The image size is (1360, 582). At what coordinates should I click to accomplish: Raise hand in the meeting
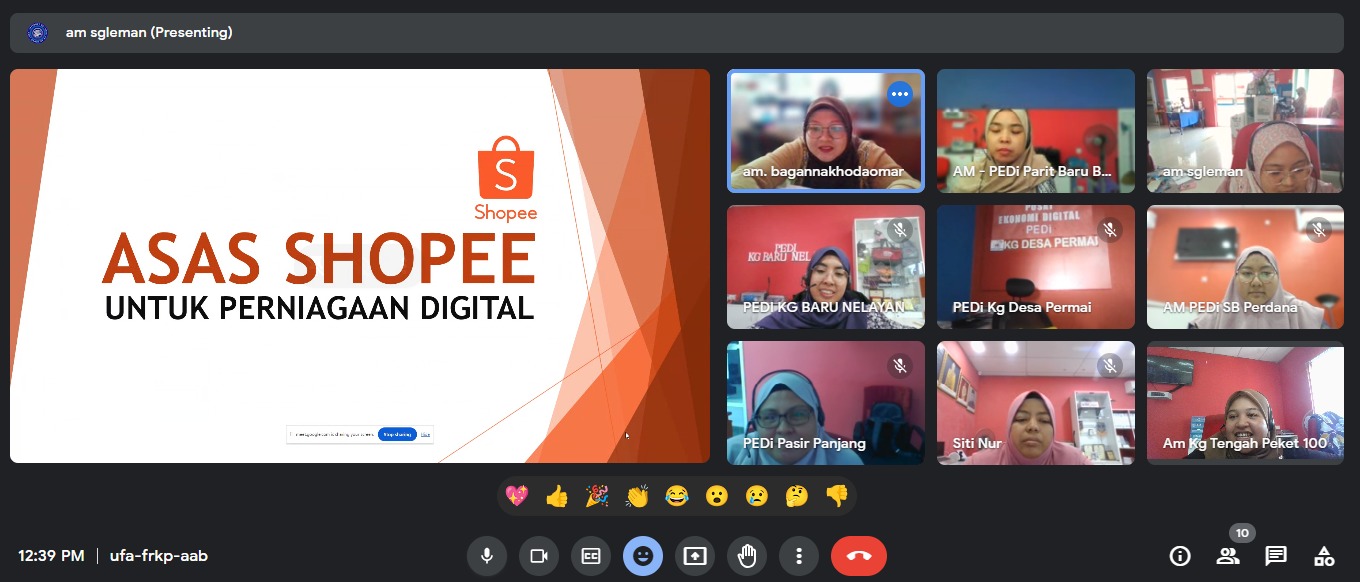click(x=747, y=556)
